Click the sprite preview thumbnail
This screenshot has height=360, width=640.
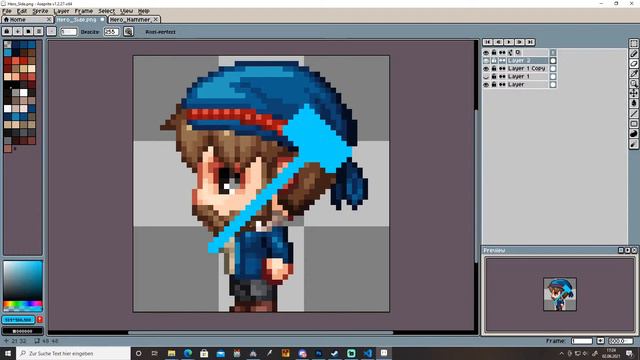point(560,294)
